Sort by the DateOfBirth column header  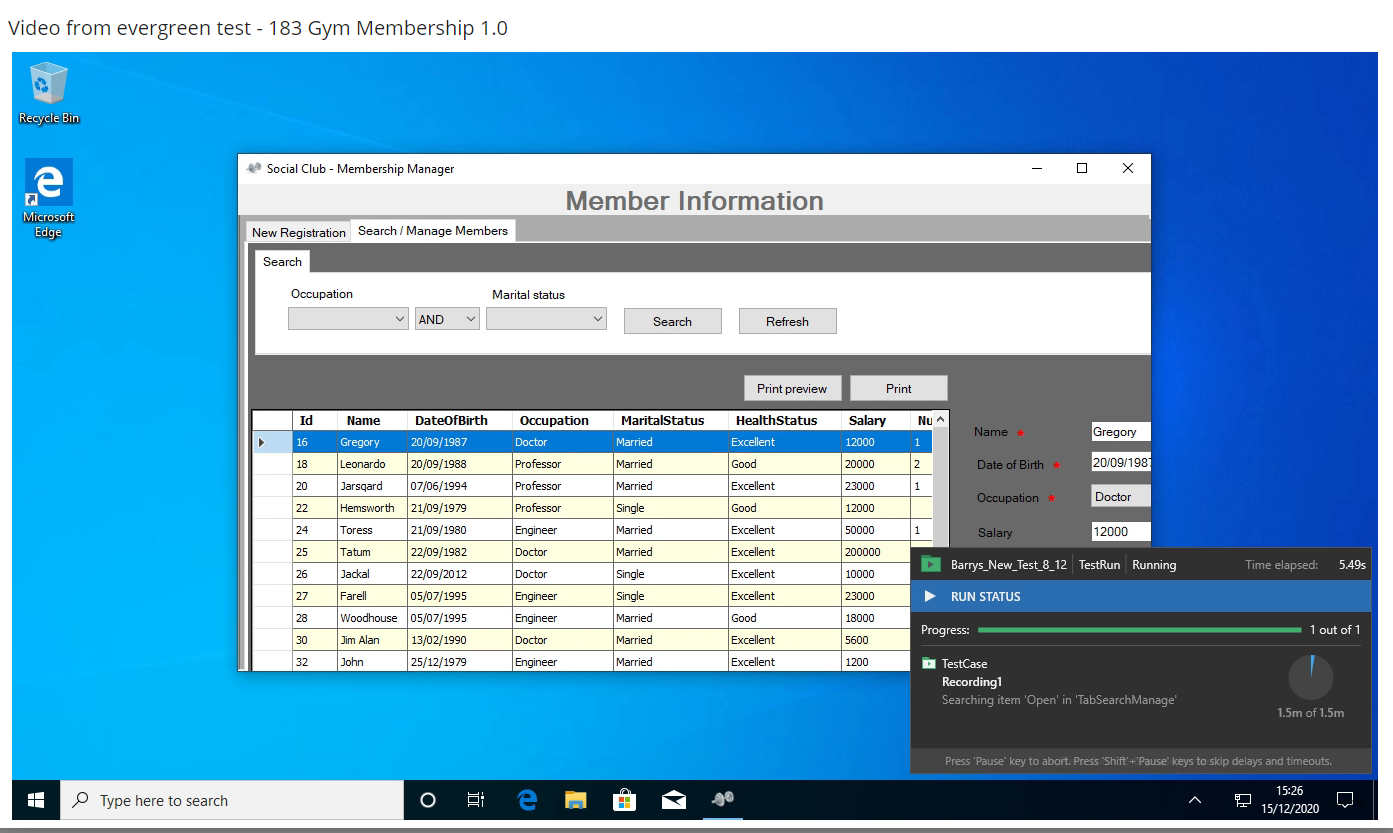click(x=459, y=420)
